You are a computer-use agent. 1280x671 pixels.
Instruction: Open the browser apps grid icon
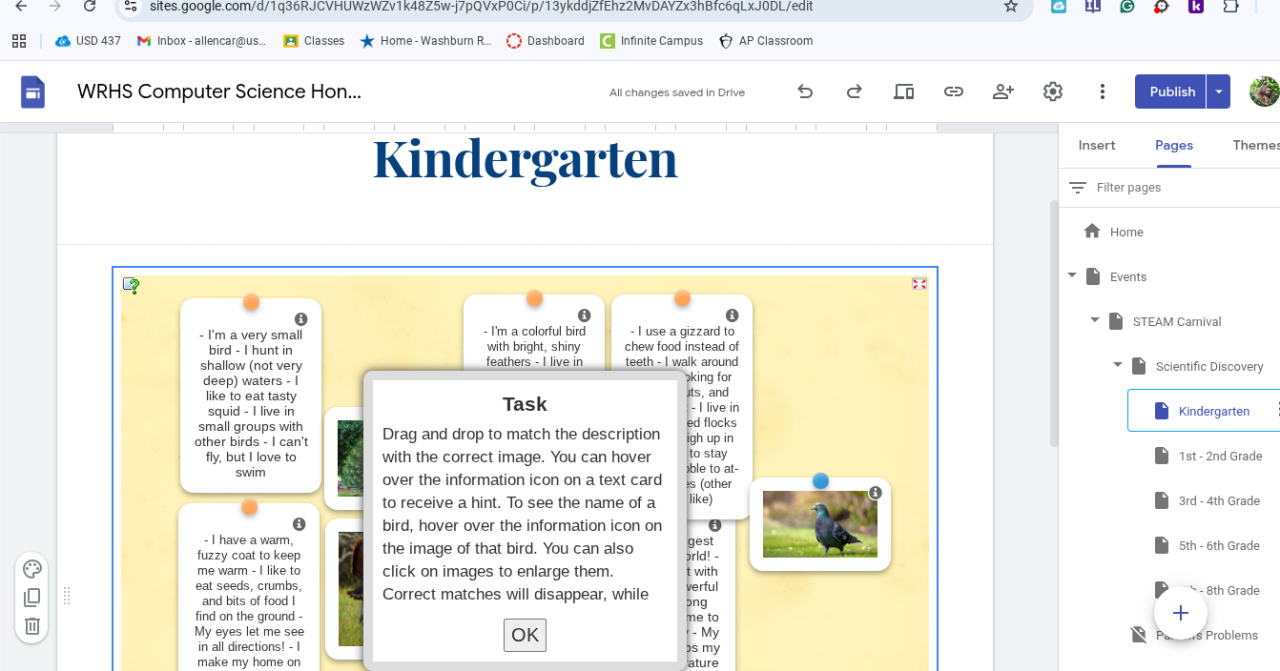pyautogui.click(x=19, y=41)
